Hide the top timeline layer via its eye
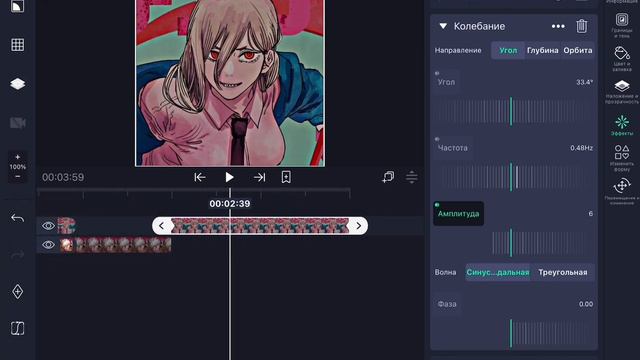The width and height of the screenshot is (640, 360). [48, 226]
